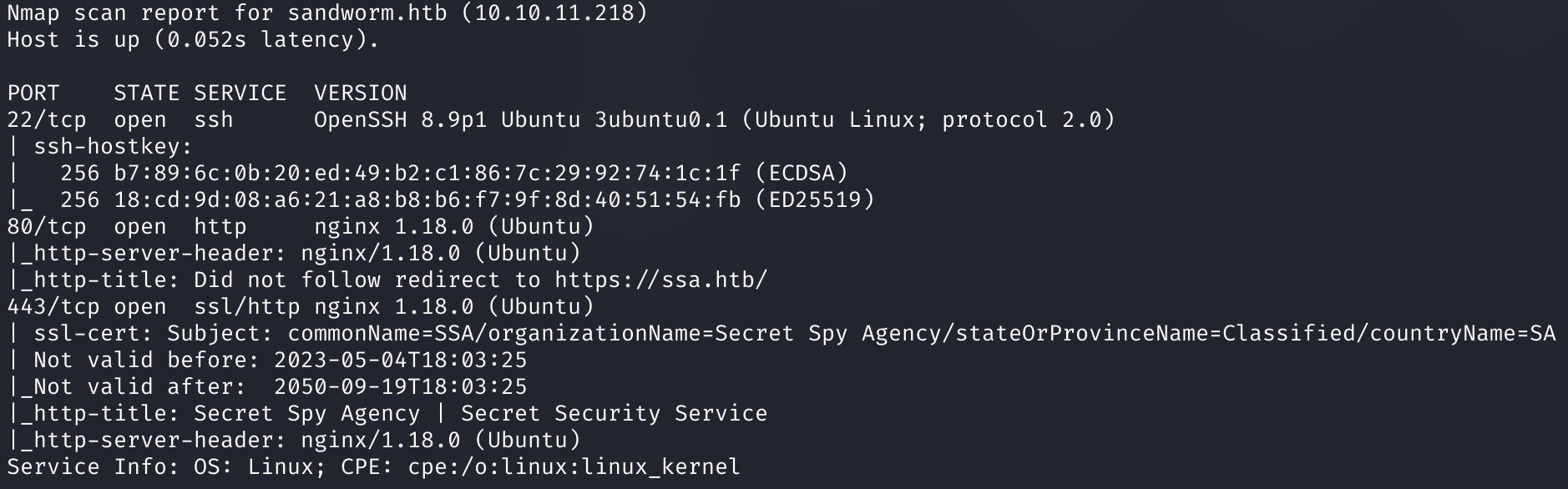Click the VERSION column header
Screen dimensions: 1568x489
tap(361, 93)
